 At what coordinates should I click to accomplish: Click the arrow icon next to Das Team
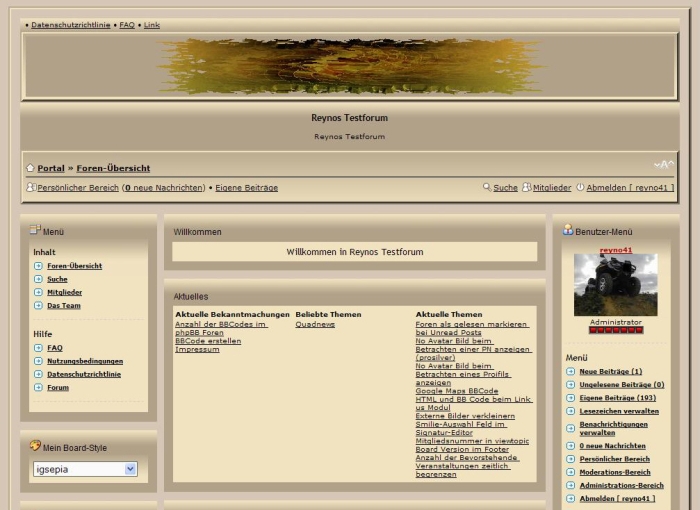38,306
